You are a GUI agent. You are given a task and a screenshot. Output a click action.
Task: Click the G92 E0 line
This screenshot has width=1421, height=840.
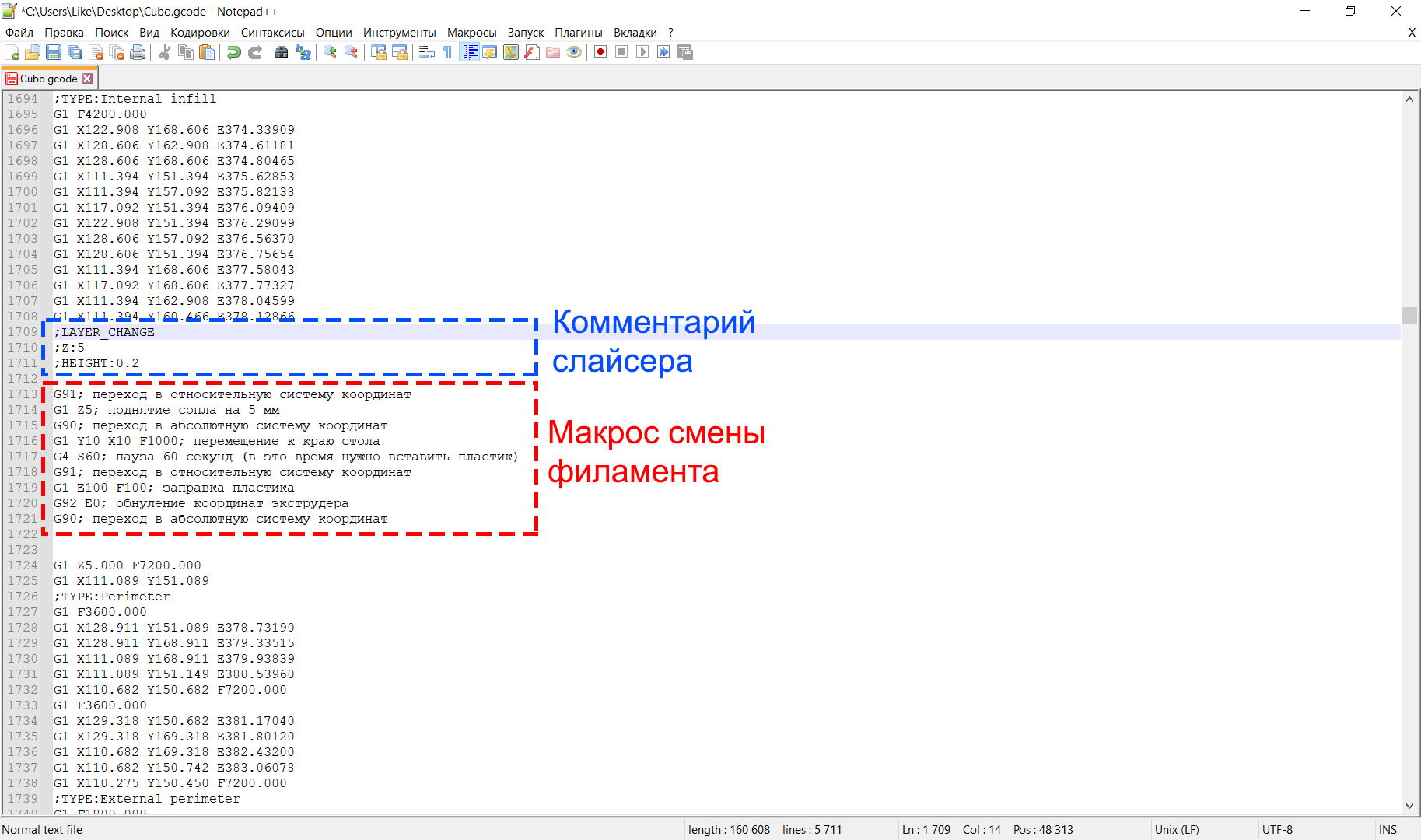(201, 503)
